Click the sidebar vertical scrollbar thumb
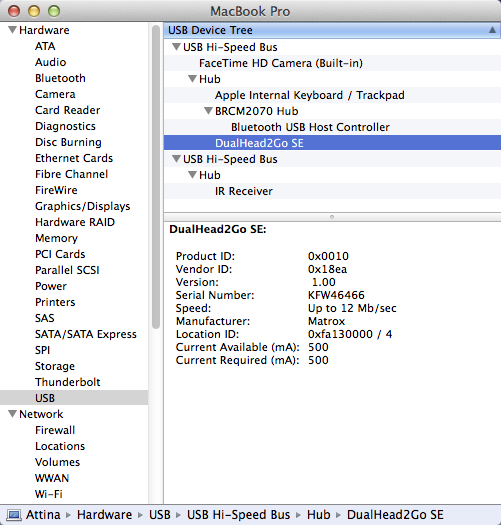The height and width of the screenshot is (525, 501). [155, 177]
